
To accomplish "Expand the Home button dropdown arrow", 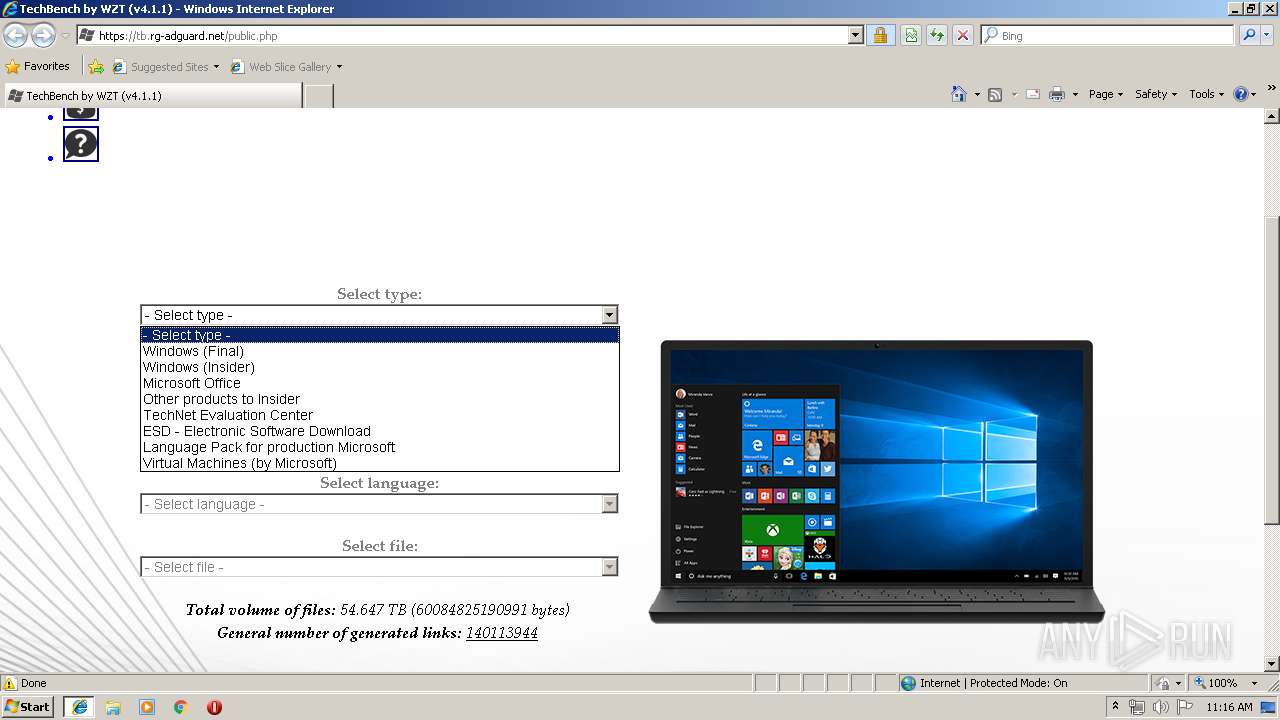I will (976, 94).
